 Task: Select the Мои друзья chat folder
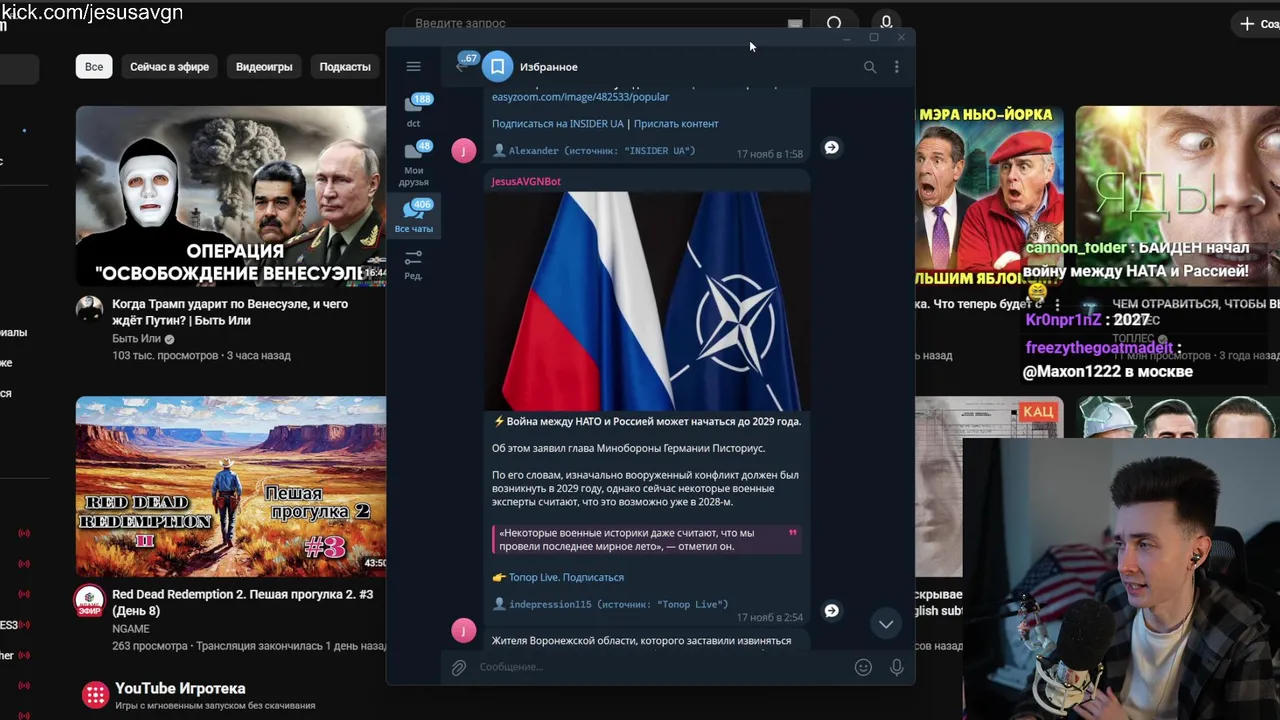414,163
